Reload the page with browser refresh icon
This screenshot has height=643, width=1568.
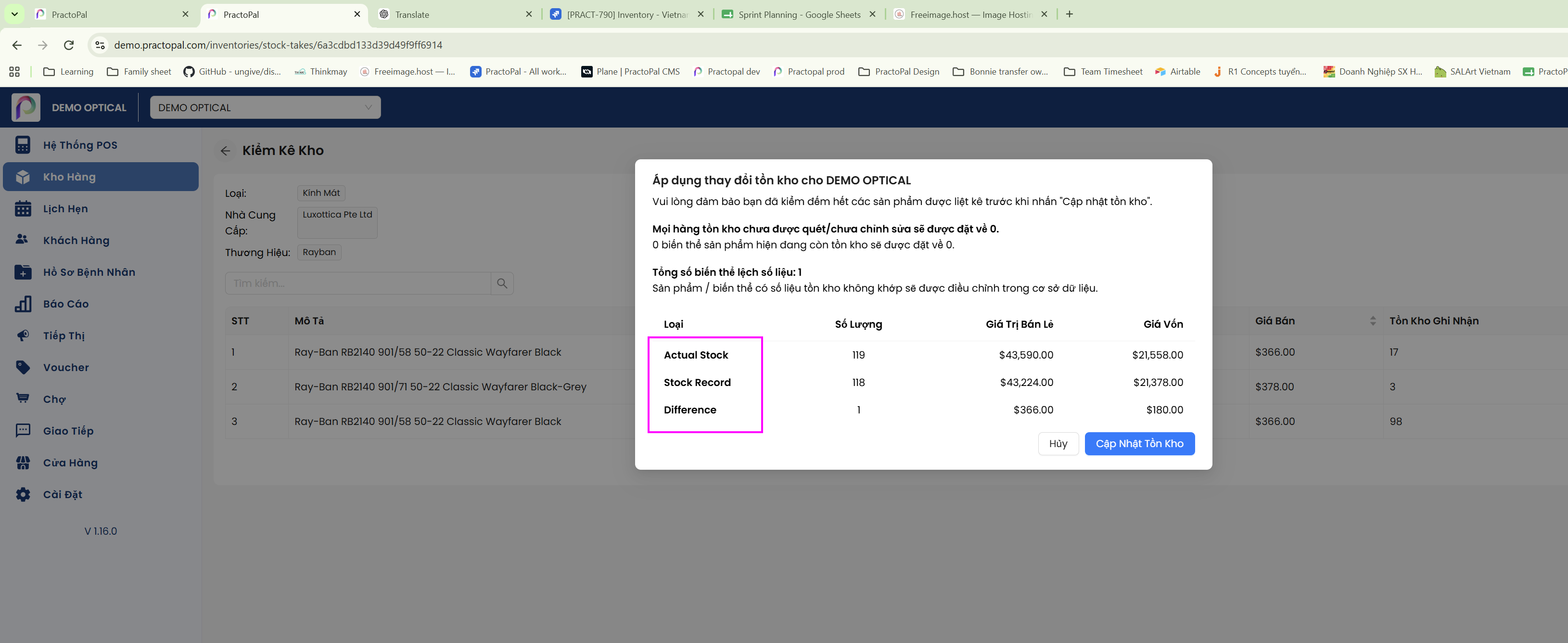point(69,45)
